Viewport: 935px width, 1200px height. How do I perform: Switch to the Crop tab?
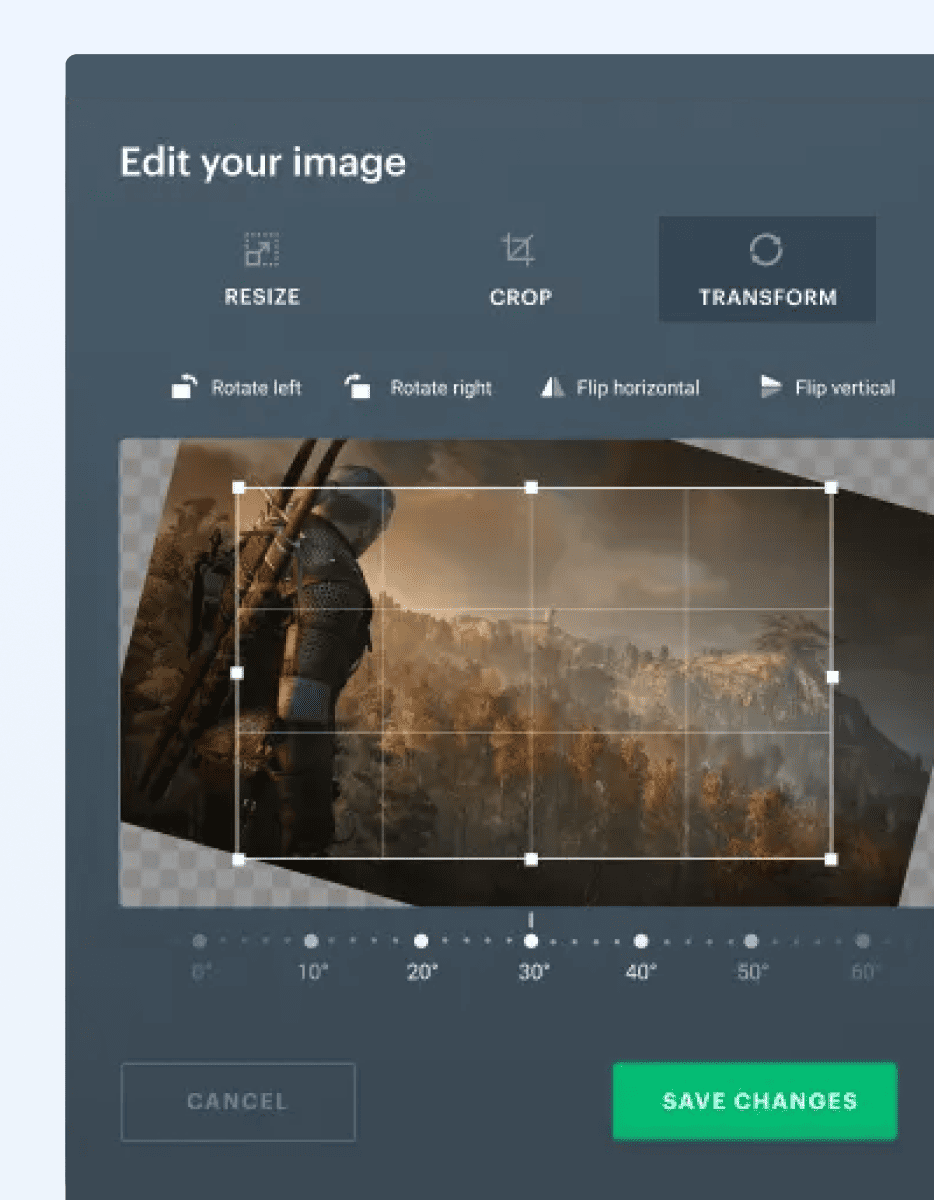click(520, 269)
